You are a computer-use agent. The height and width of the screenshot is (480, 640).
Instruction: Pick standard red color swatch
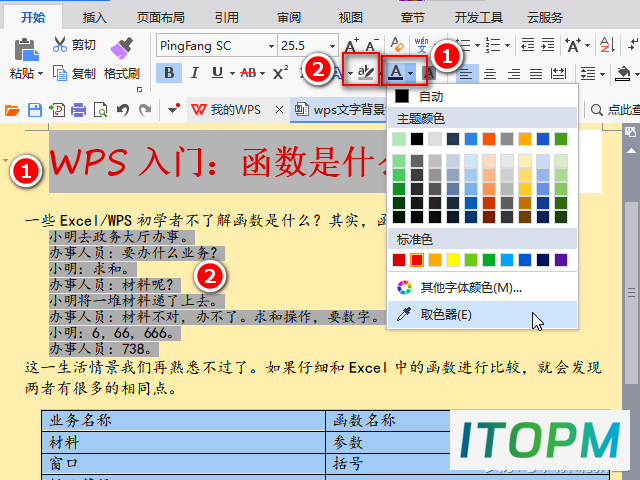click(x=417, y=260)
